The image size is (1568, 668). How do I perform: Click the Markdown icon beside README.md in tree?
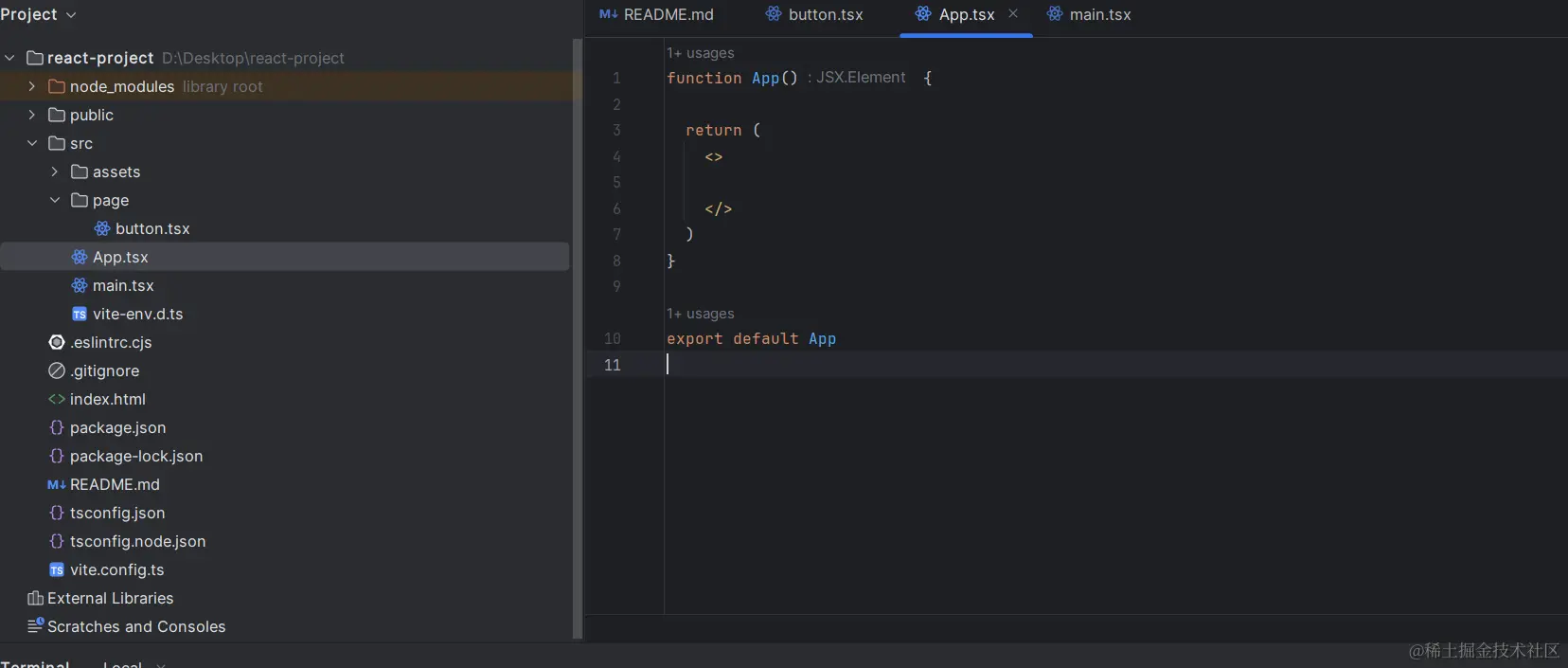[x=57, y=484]
